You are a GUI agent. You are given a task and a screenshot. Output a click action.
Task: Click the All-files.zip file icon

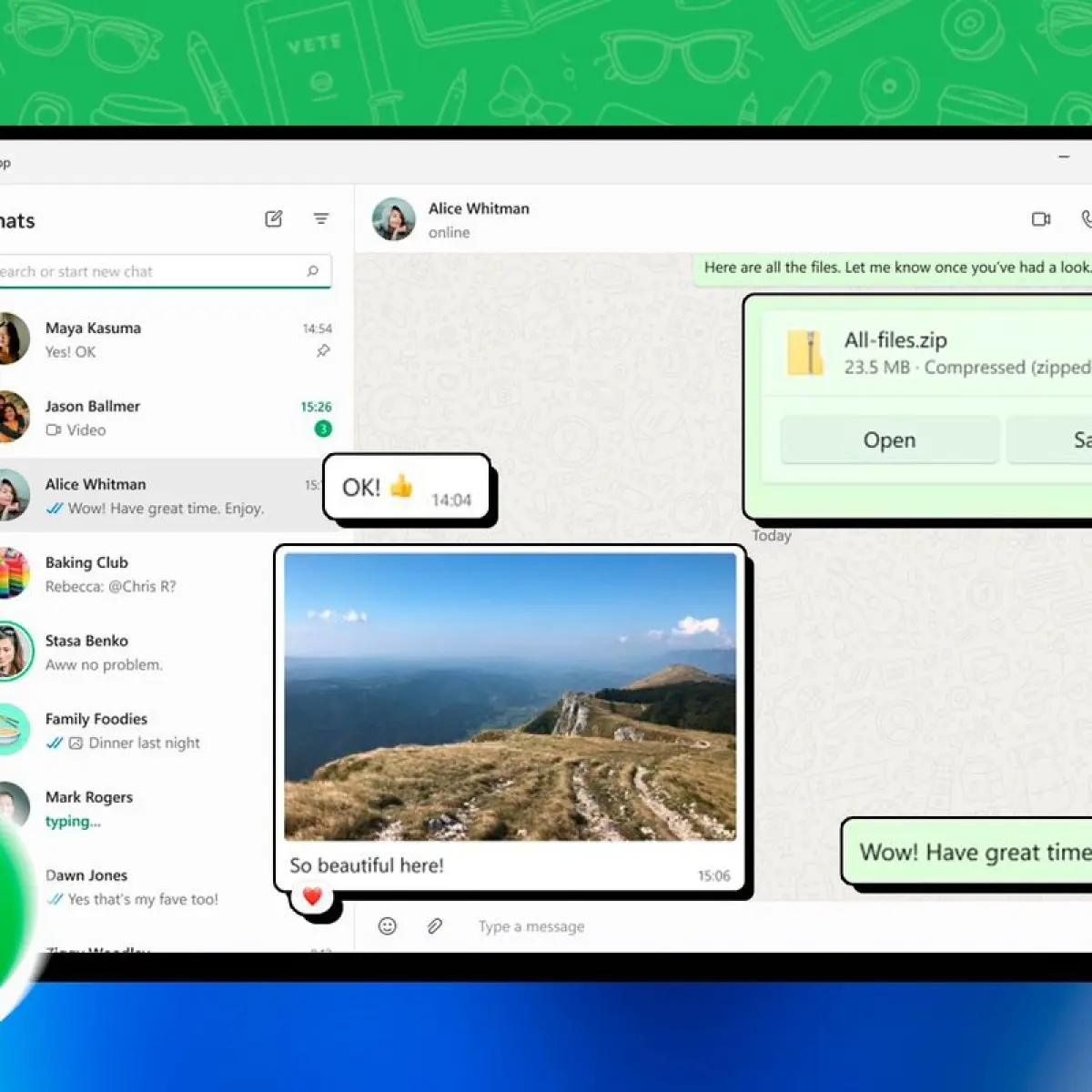click(x=804, y=353)
